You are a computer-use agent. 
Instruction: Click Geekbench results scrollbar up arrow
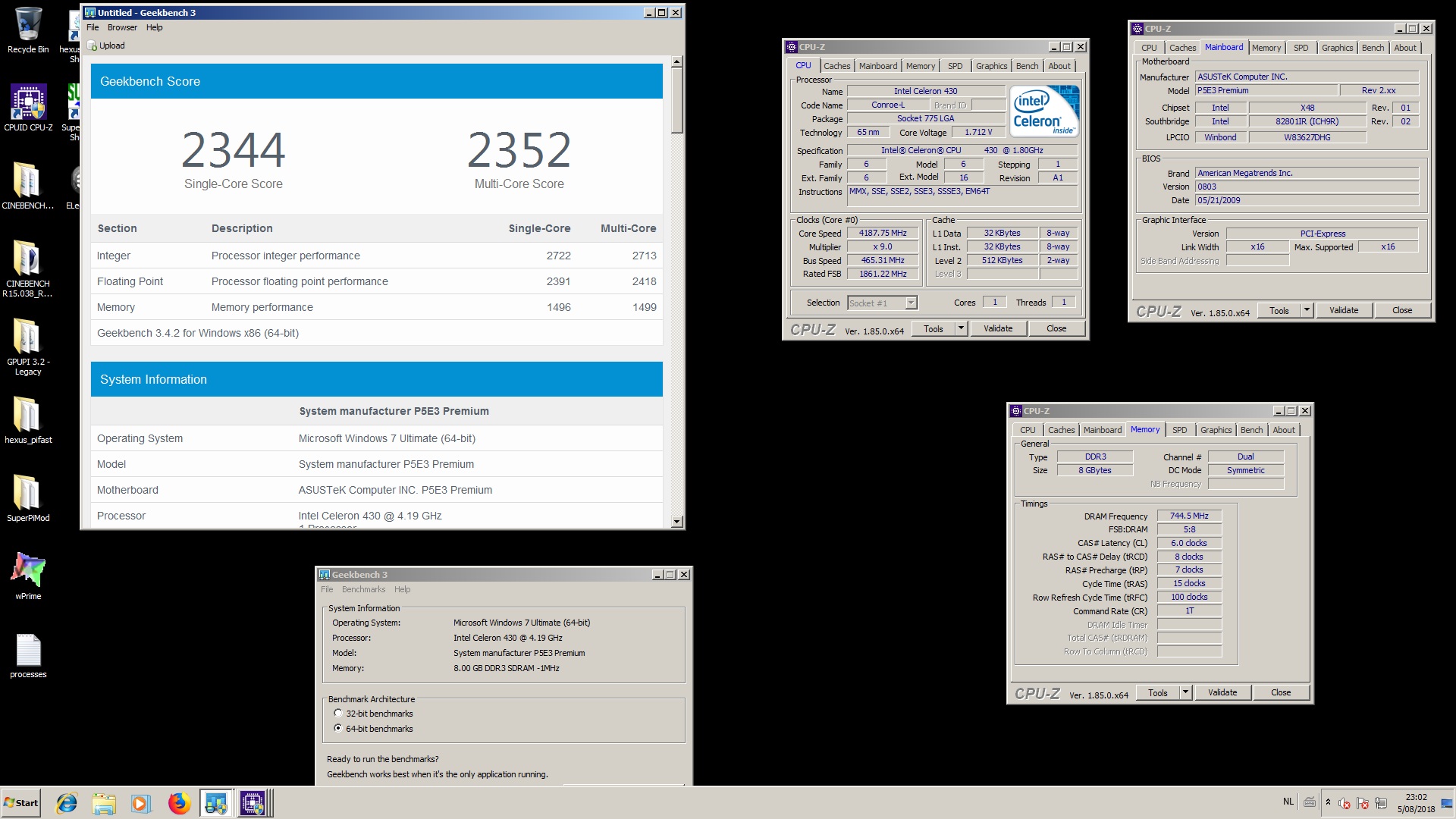(677, 61)
